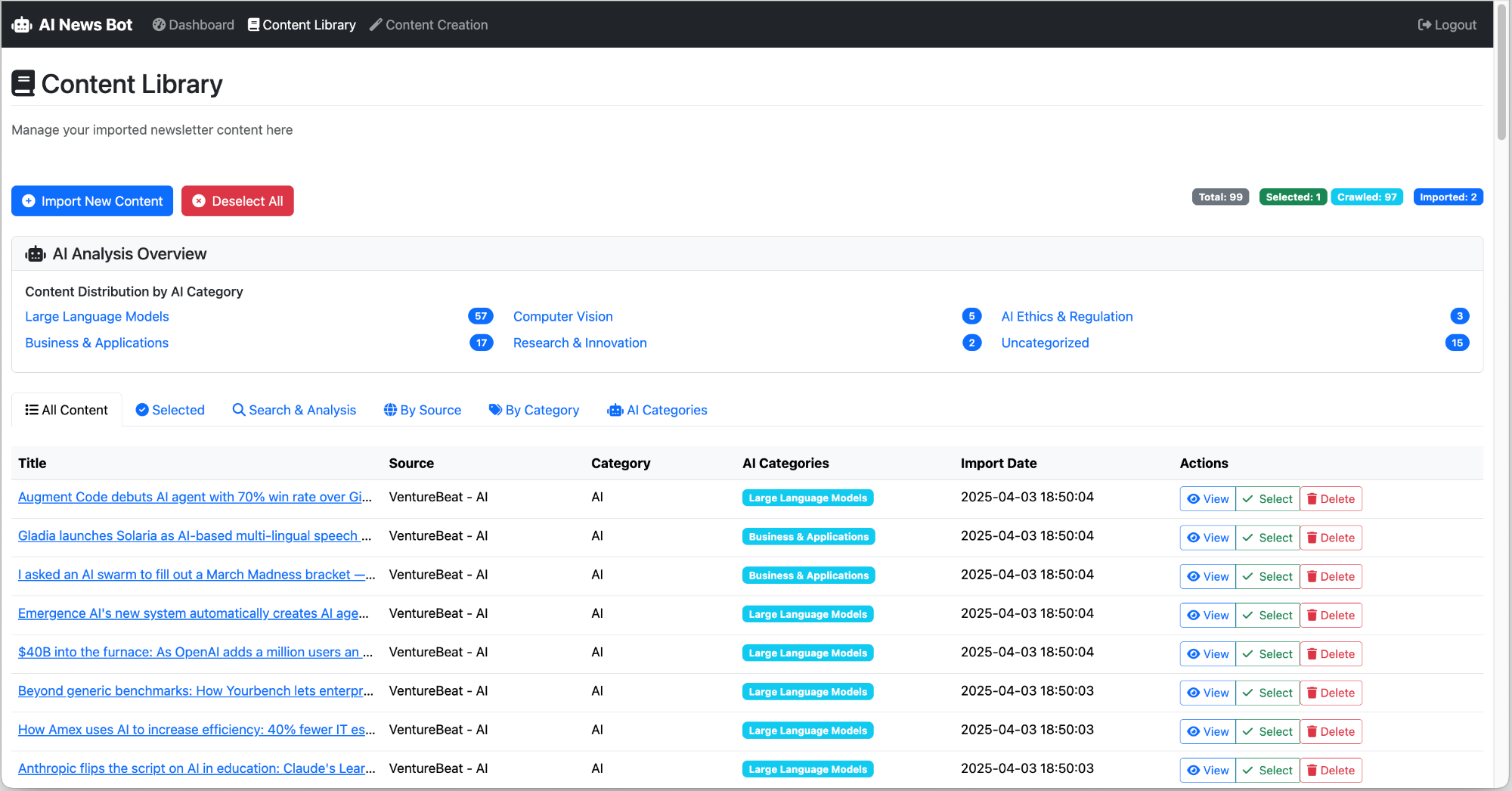This screenshot has width=1512, height=791.
Task: Toggle Select for March Madness bracket row
Action: click(1268, 576)
